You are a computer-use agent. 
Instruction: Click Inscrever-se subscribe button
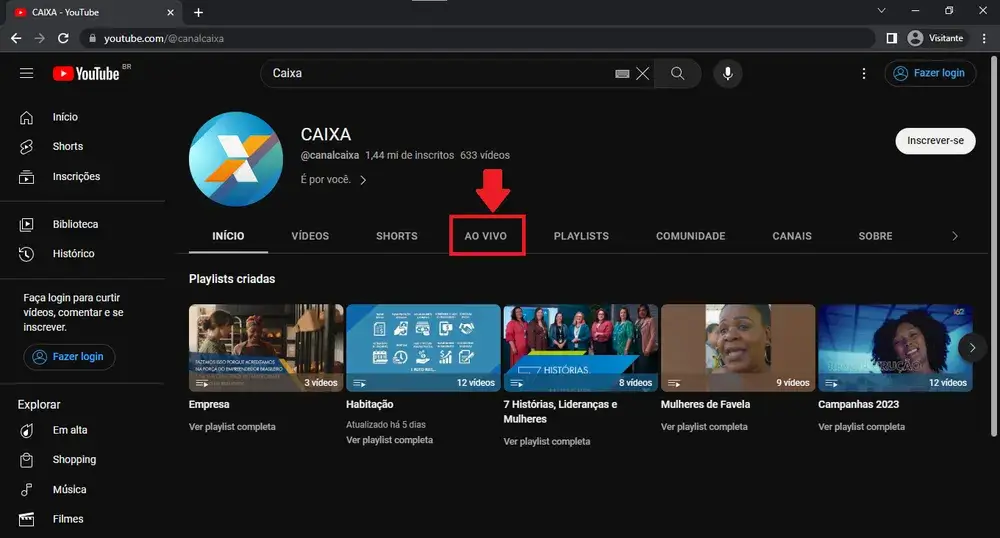pyautogui.click(x=935, y=141)
